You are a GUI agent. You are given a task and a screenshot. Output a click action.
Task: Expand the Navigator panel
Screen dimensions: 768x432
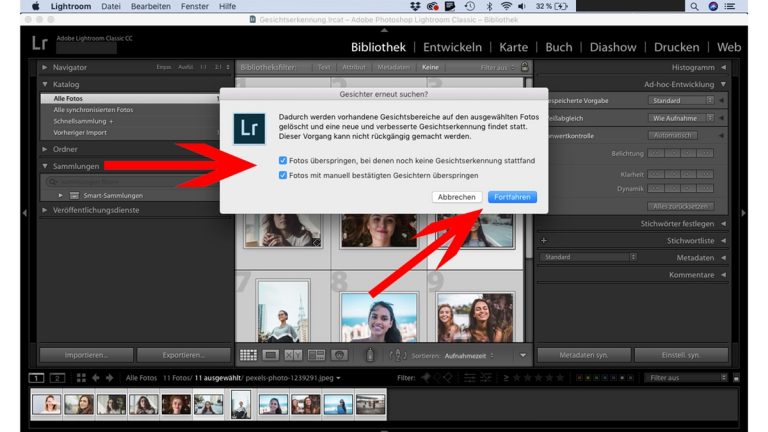point(45,67)
